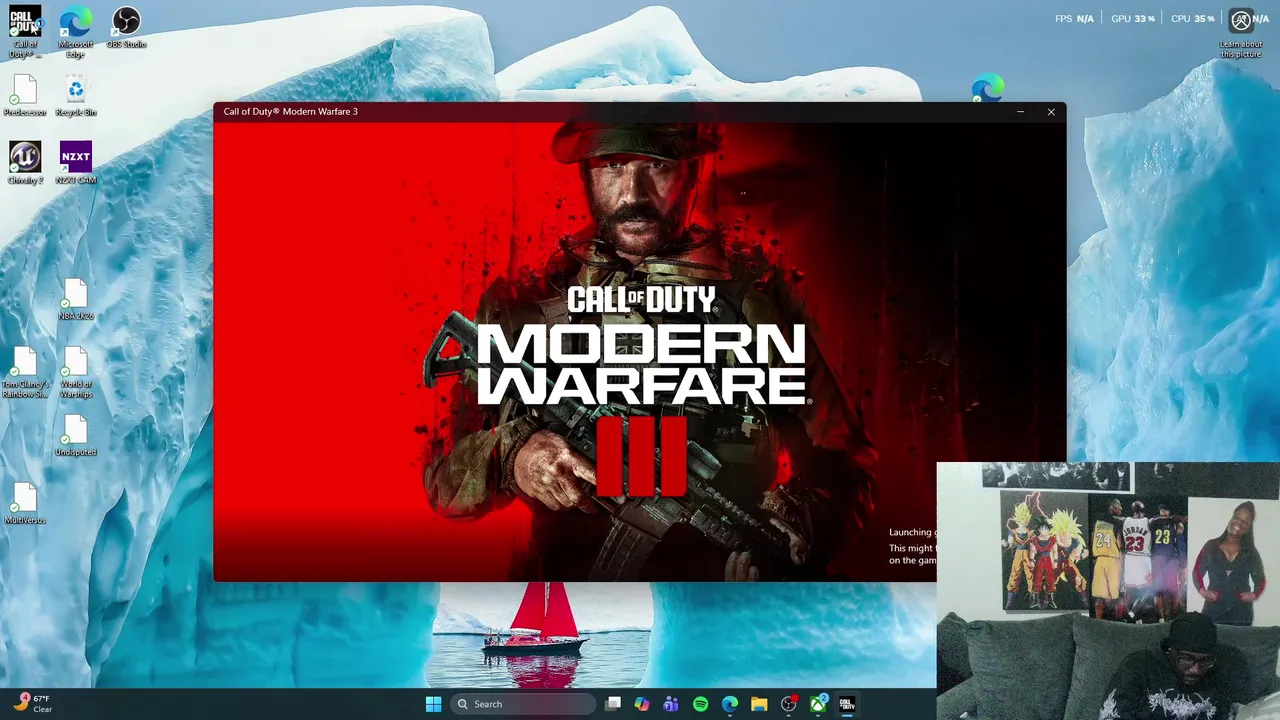Select the Undisputed desktop icon
Screen dimensions: 1280x720
[x=76, y=436]
